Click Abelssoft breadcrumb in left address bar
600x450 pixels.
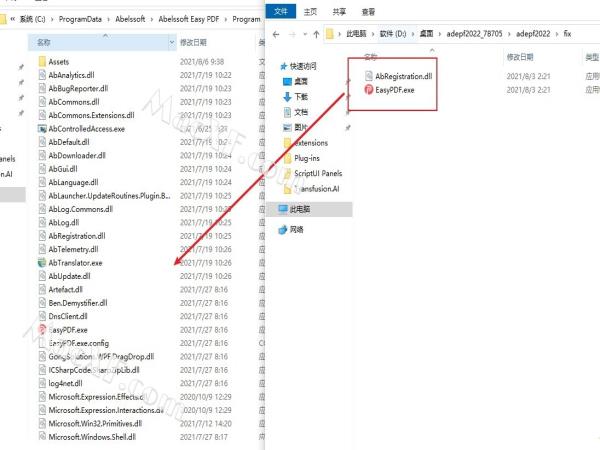130,19
